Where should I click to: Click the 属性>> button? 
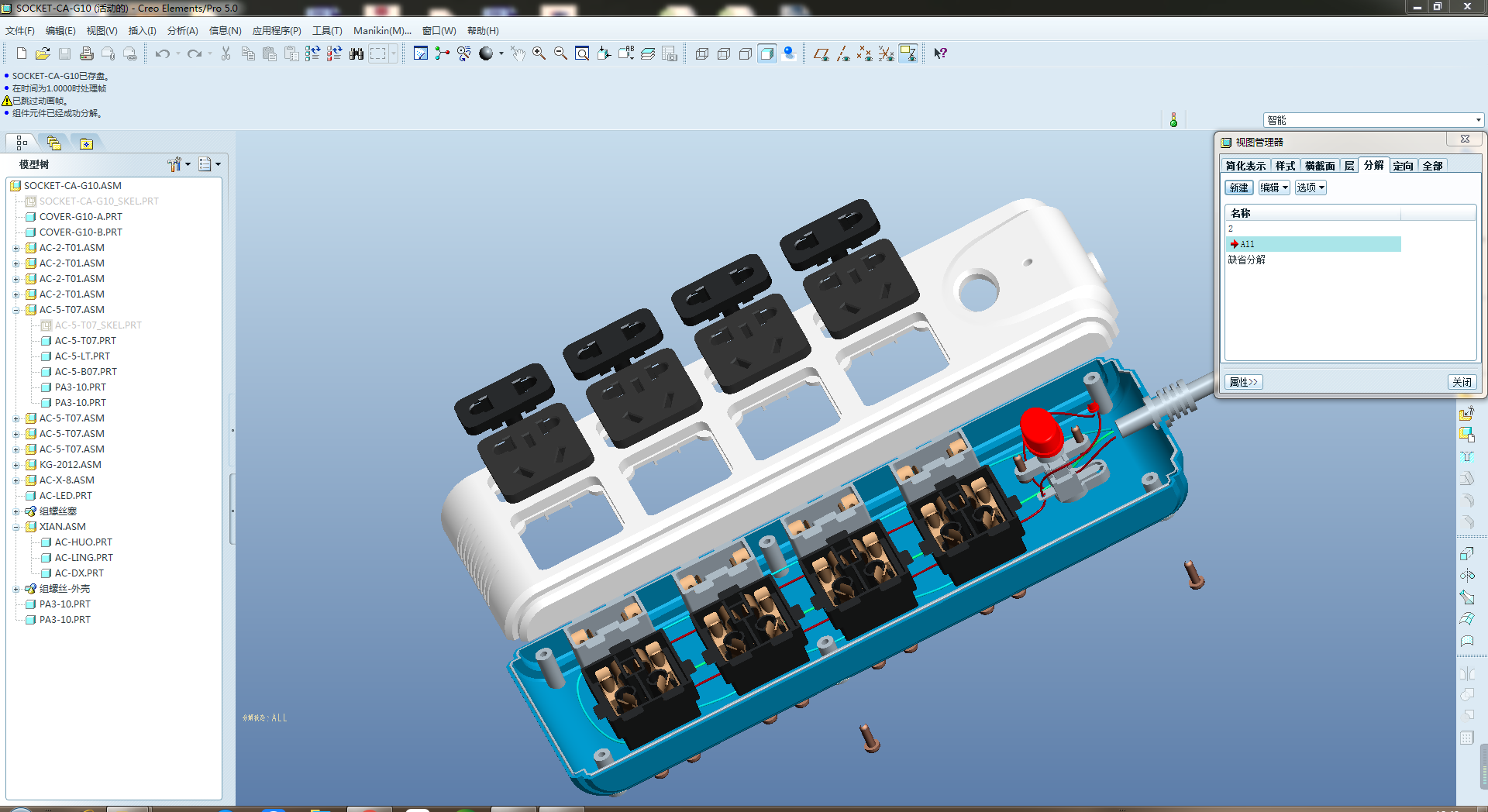pyautogui.click(x=1244, y=382)
